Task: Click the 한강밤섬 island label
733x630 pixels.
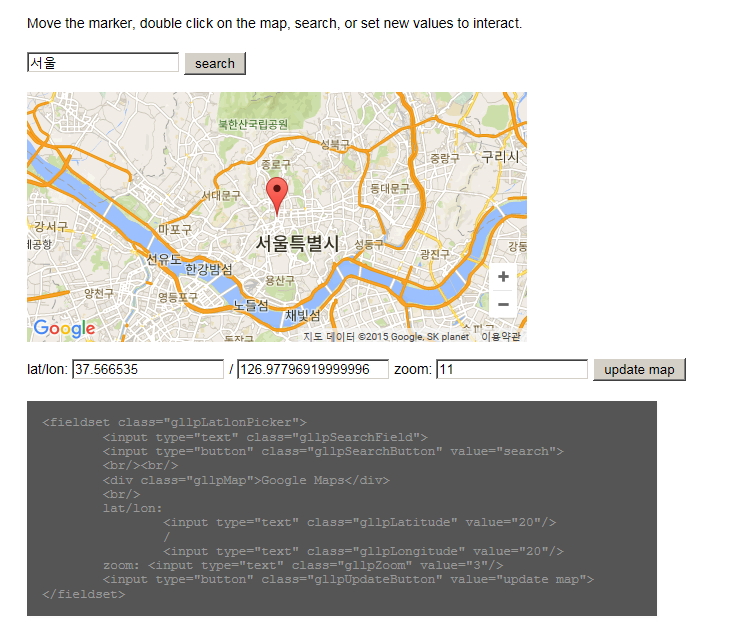Action: coord(208,269)
